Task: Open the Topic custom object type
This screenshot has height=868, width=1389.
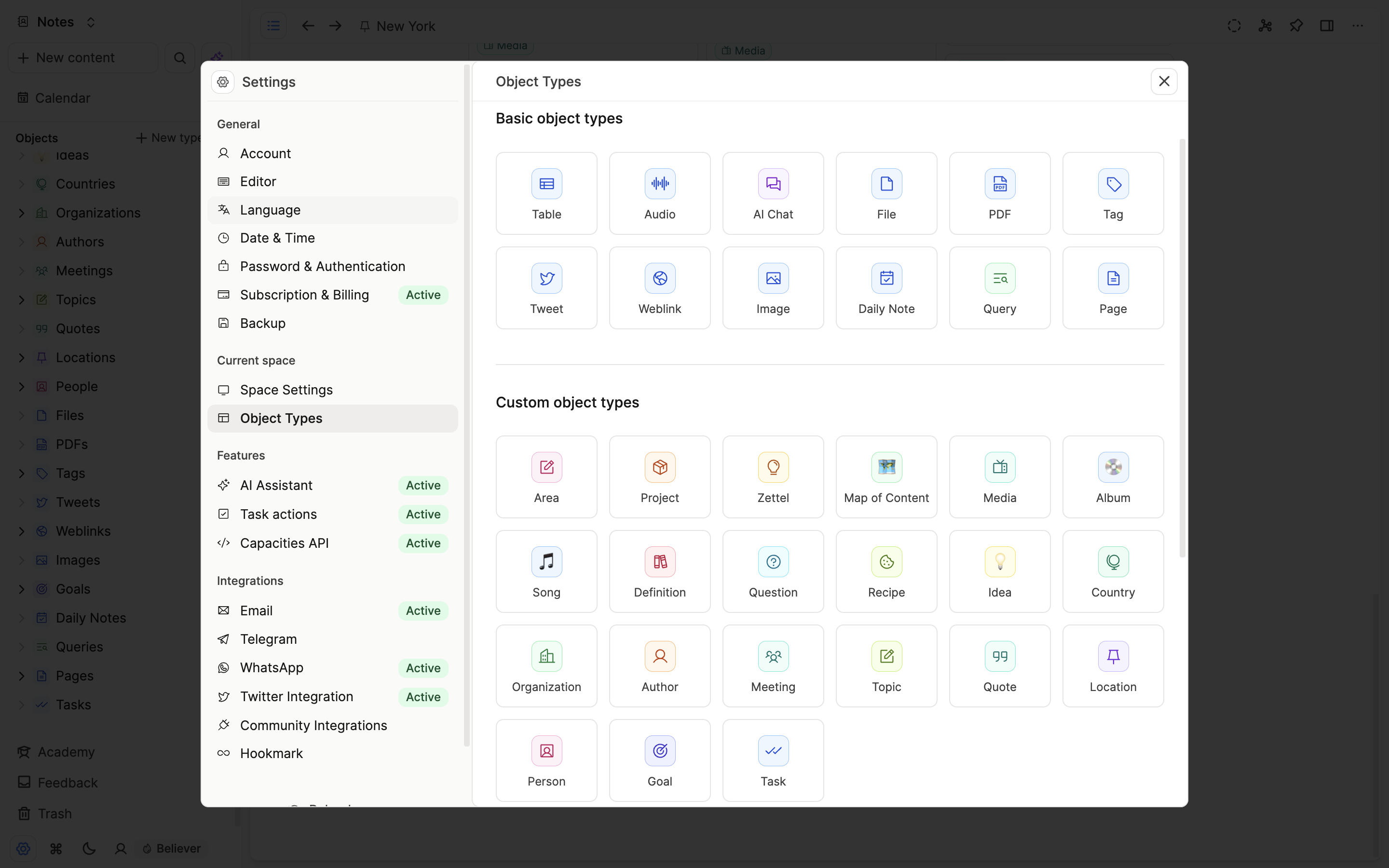Action: (886, 666)
